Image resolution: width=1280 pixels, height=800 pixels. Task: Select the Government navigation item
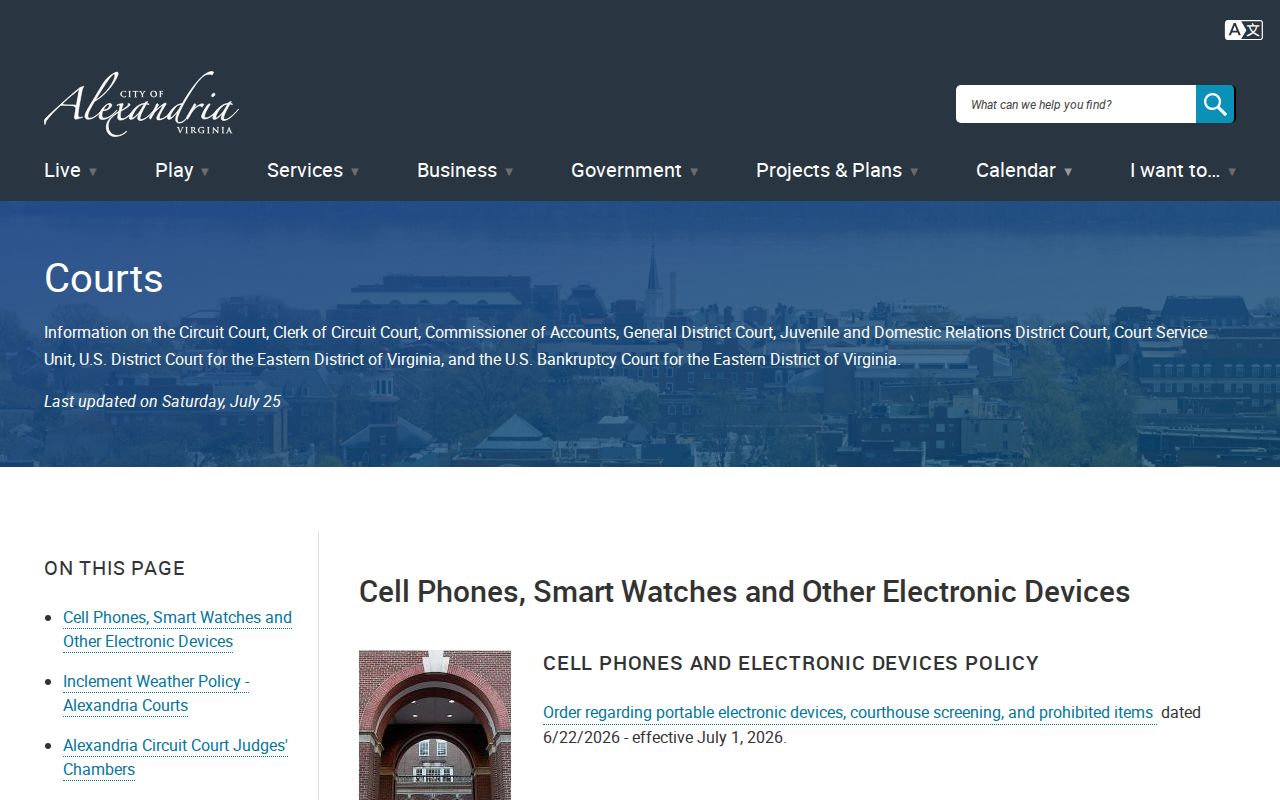(x=626, y=170)
